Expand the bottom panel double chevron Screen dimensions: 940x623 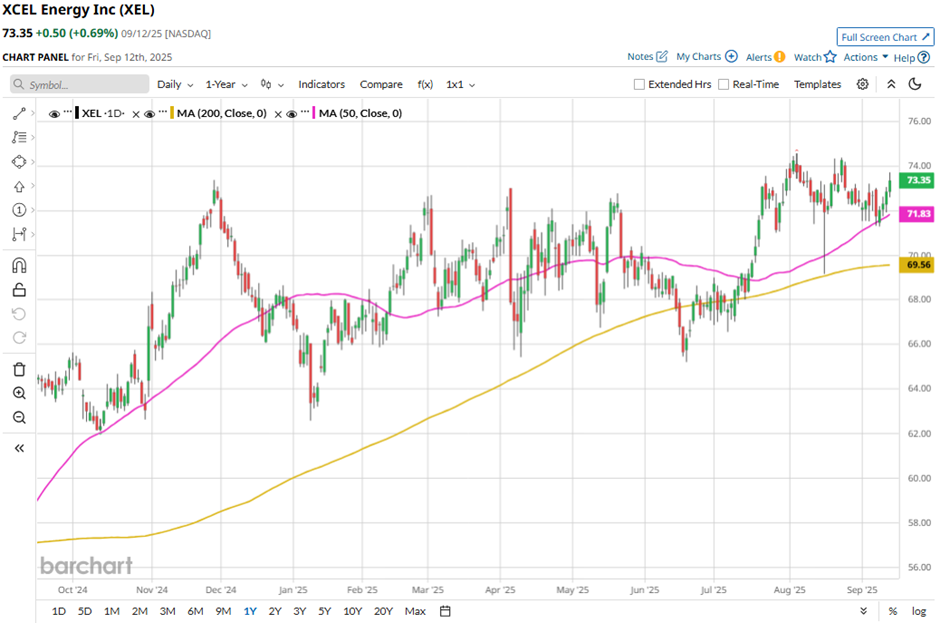[863, 611]
